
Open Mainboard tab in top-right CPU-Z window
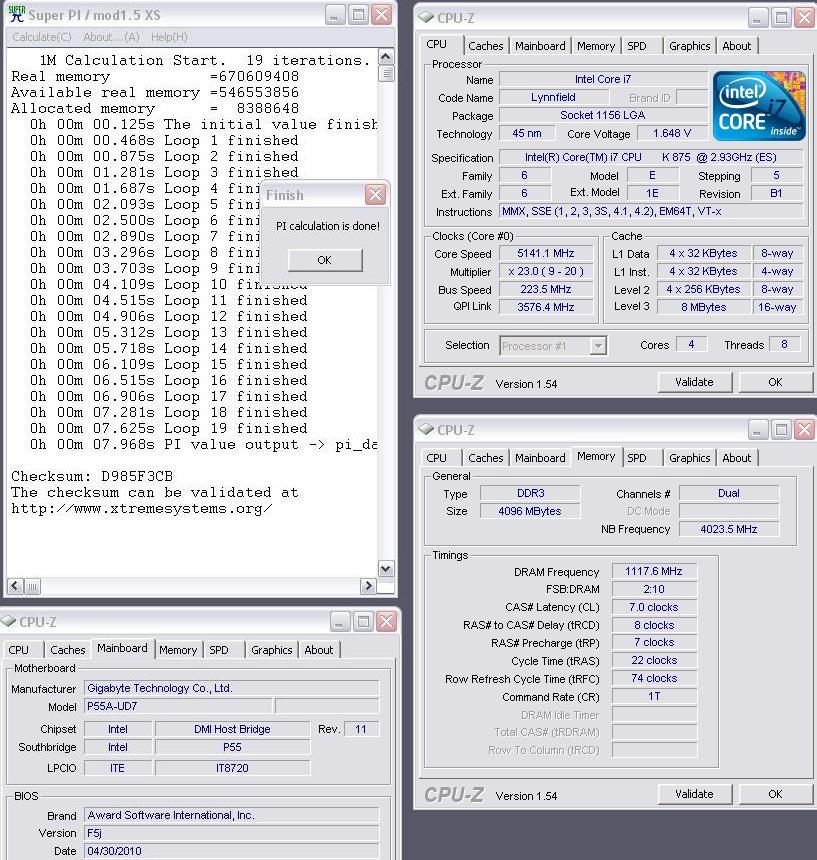tap(540, 46)
